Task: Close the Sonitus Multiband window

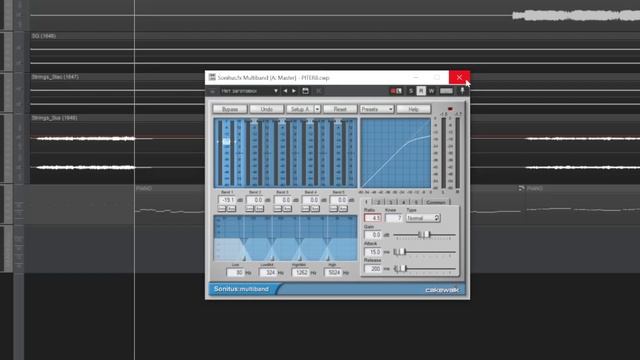Action: pos(459,77)
